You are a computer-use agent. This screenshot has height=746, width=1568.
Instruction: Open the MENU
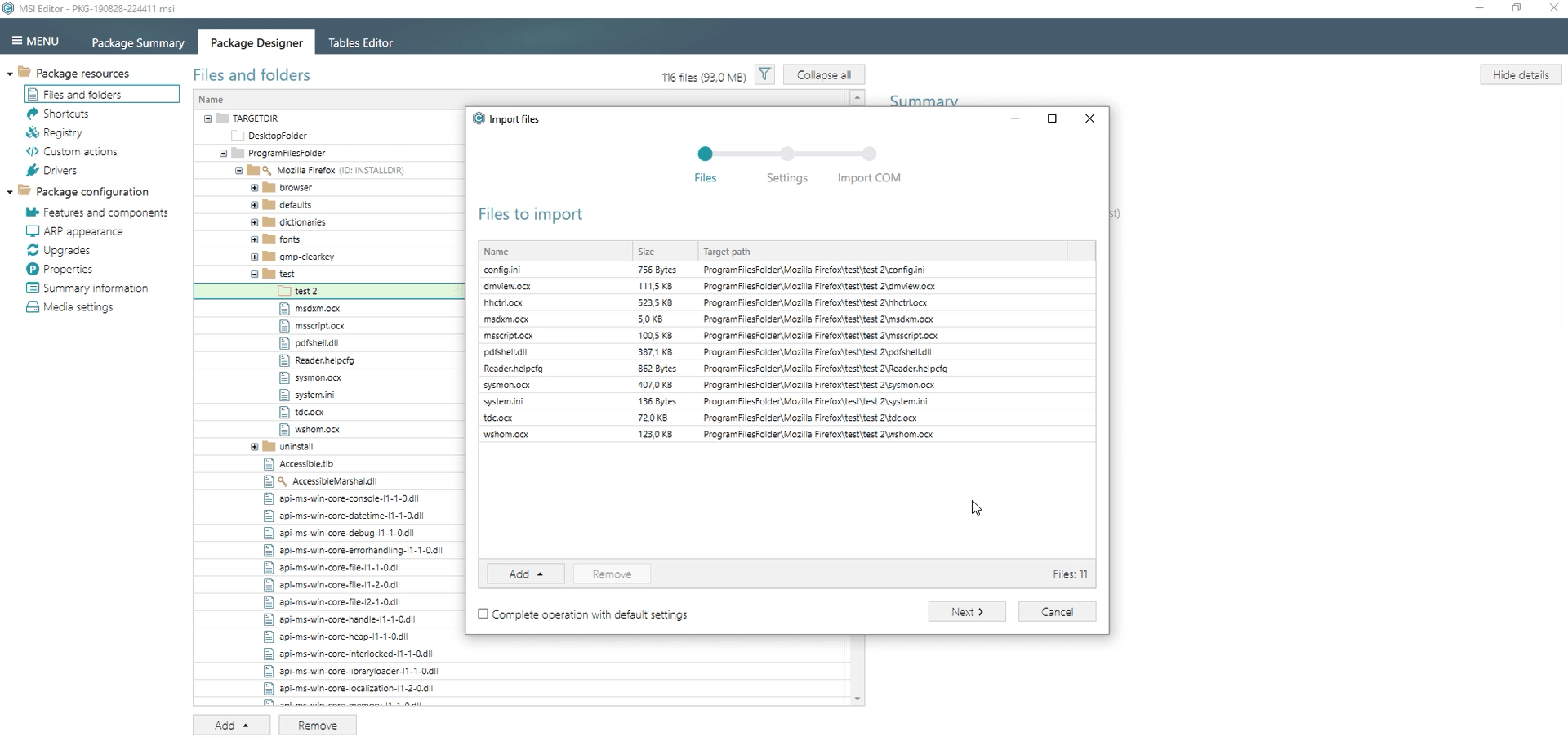(x=34, y=41)
